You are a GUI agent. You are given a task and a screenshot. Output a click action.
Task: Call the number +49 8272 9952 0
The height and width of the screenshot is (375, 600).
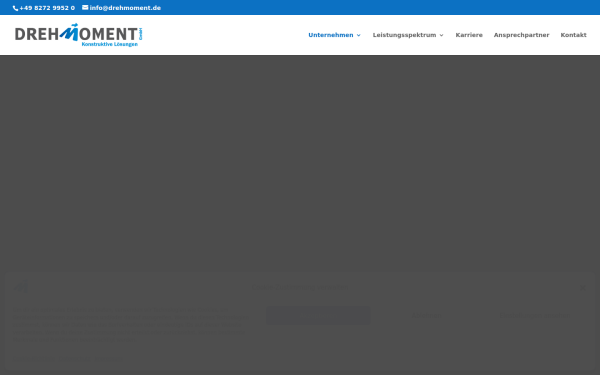tap(47, 8)
